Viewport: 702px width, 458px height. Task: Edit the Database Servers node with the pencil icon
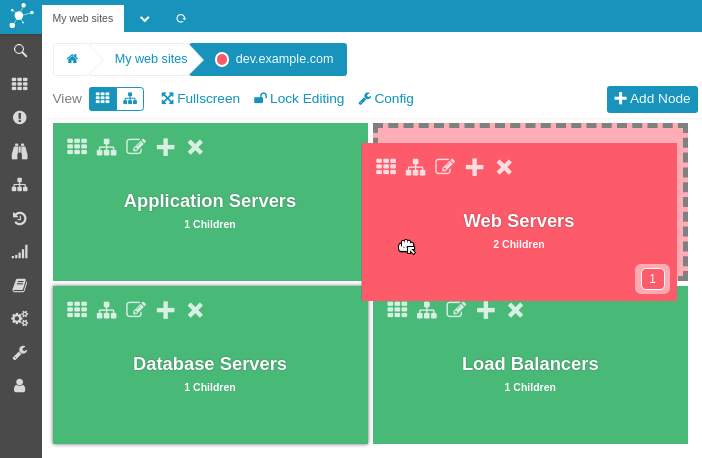pos(136,310)
